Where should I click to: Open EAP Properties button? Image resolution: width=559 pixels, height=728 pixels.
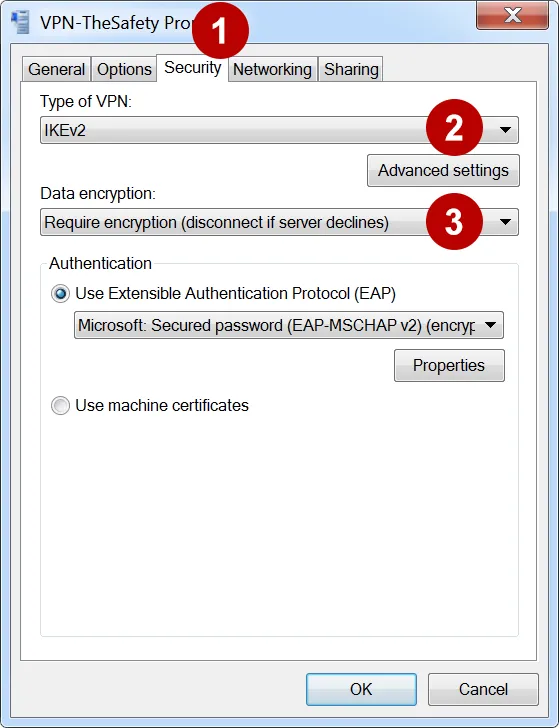tap(449, 365)
